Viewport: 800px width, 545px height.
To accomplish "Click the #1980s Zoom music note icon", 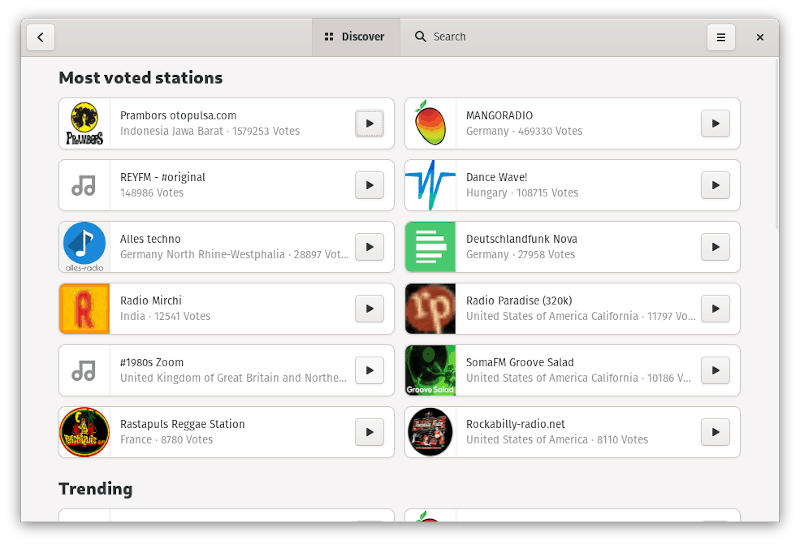I will pyautogui.click(x=84, y=370).
